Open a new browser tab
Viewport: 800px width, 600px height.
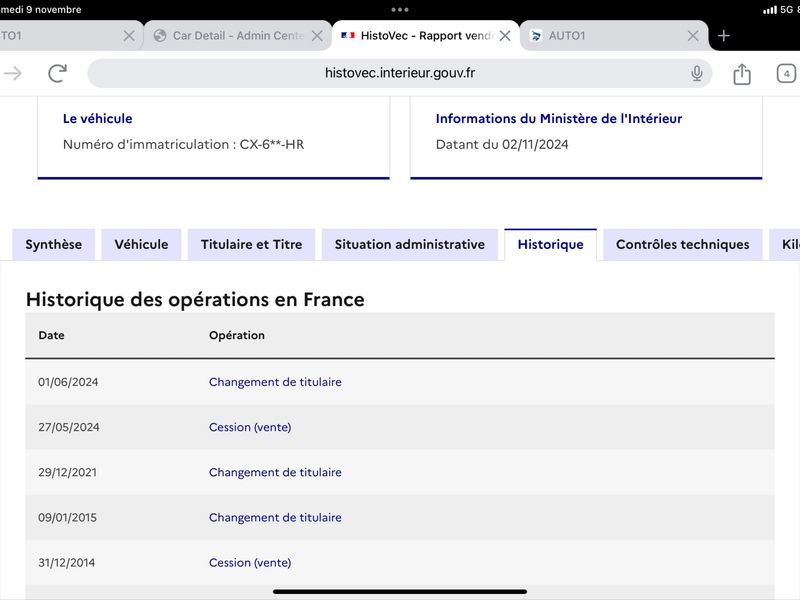[723, 36]
